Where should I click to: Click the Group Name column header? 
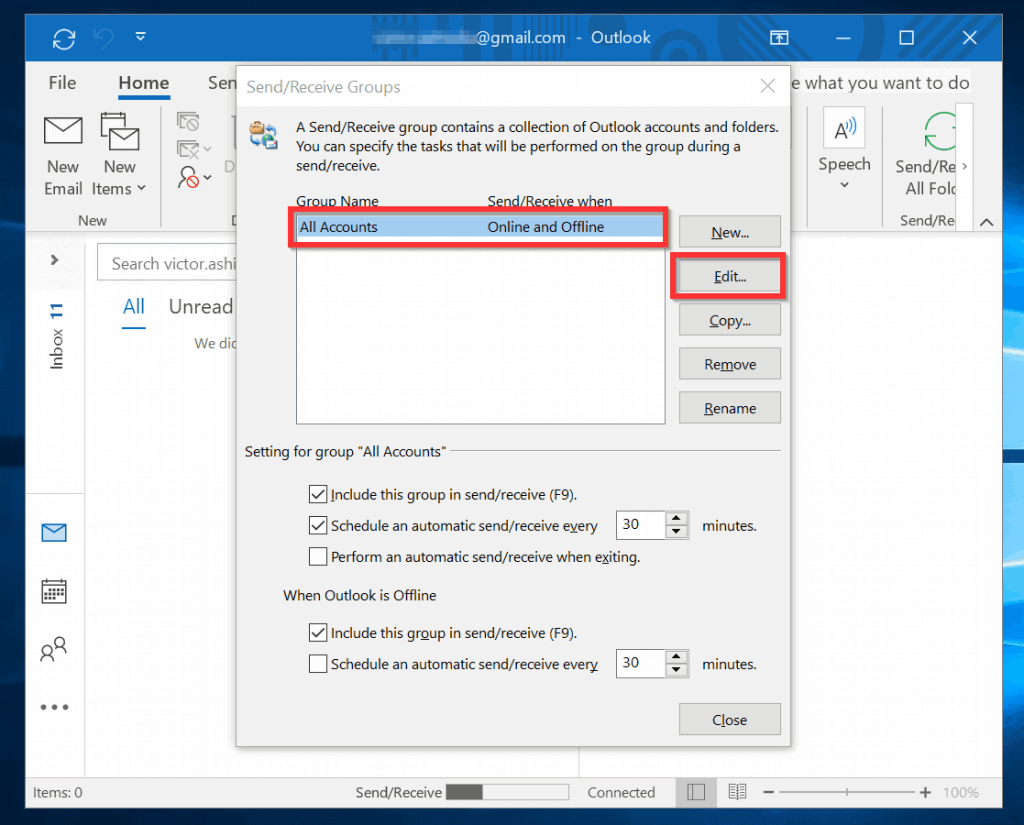click(337, 201)
